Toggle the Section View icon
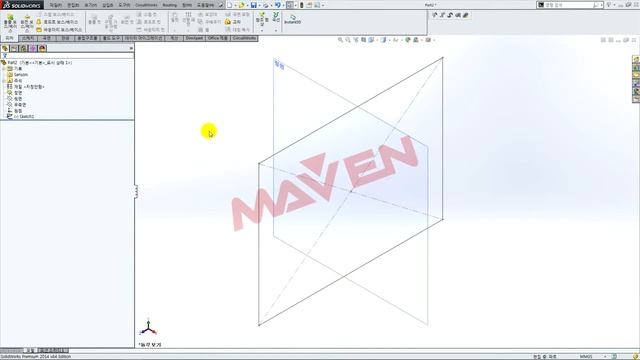The width and height of the screenshot is (640, 360). pos(363,40)
